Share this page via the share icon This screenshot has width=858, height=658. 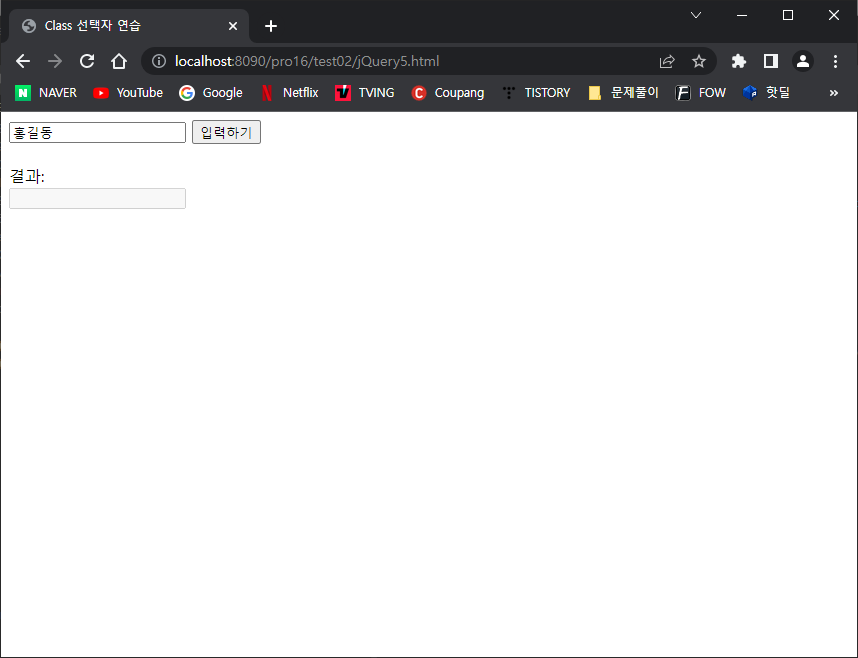[666, 61]
